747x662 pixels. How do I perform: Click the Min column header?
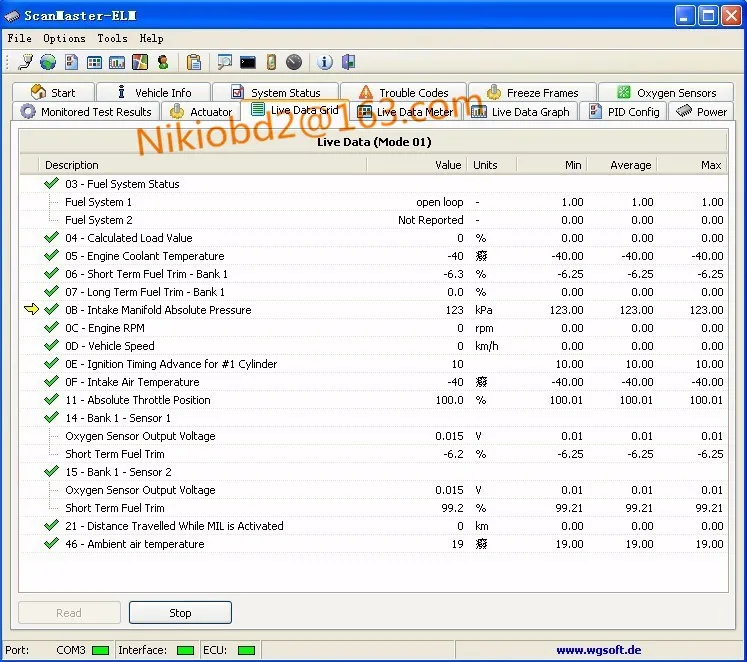point(552,165)
